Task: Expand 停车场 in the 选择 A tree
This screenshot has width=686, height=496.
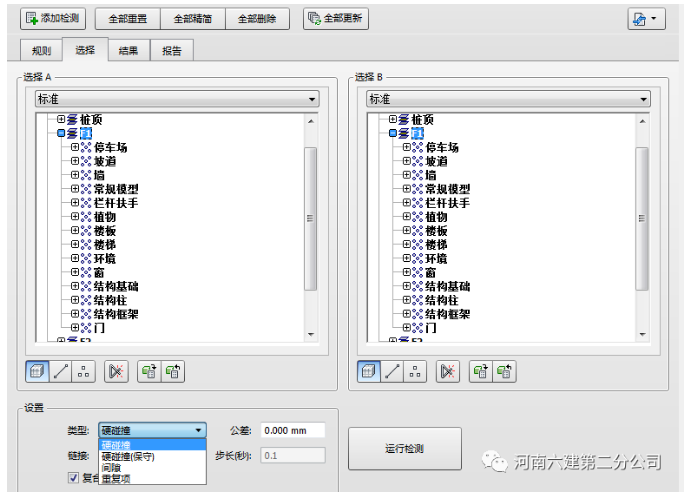Action: [x=75, y=147]
